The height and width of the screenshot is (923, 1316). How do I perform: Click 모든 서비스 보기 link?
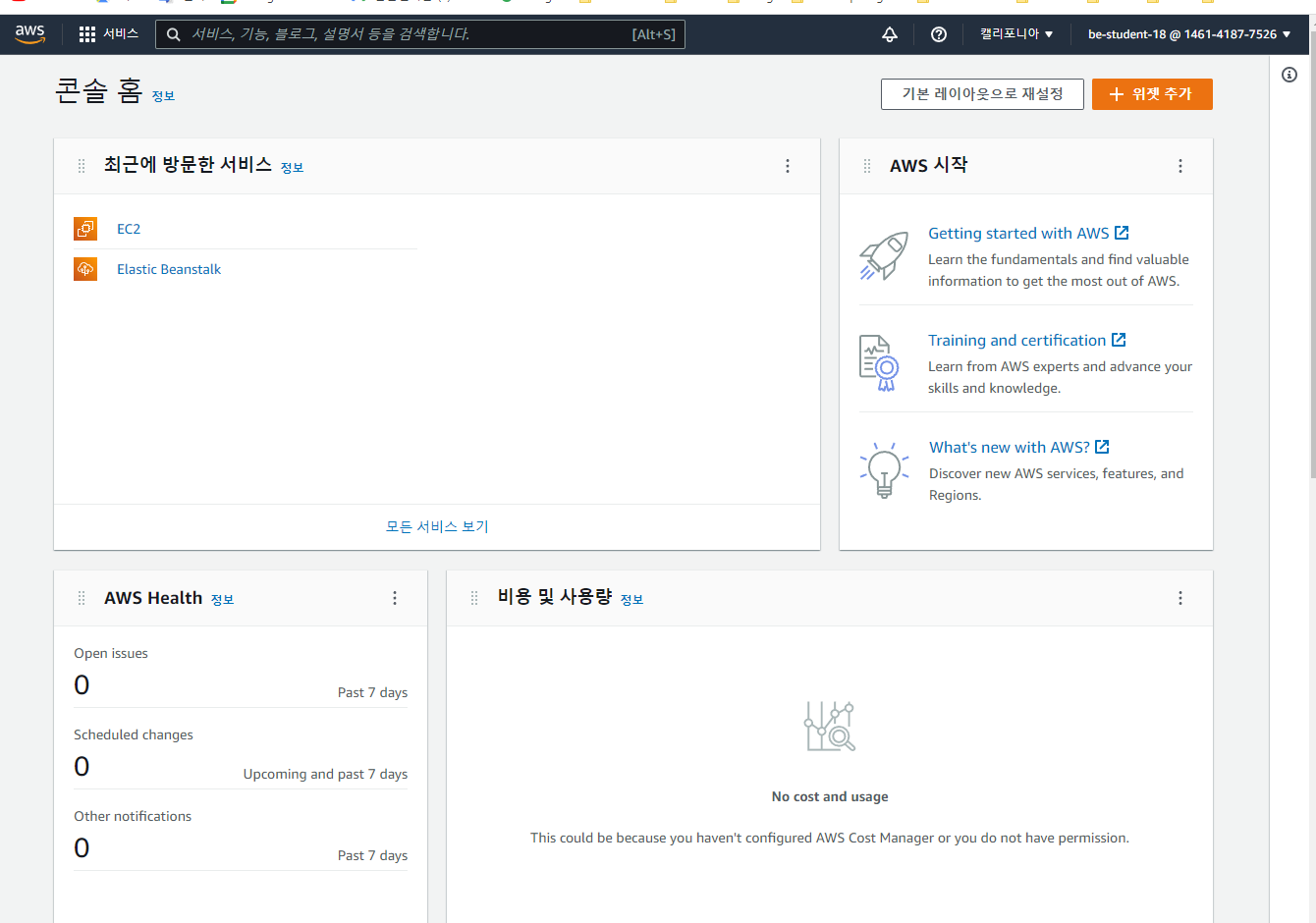click(437, 526)
